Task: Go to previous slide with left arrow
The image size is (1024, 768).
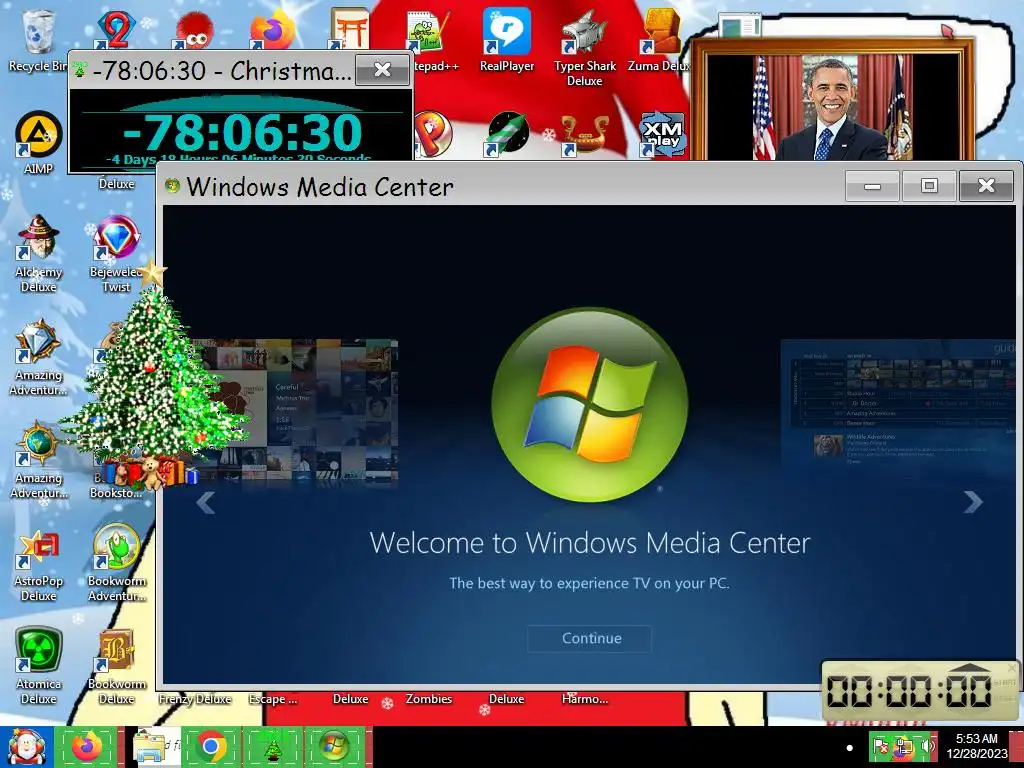Action: (x=206, y=502)
